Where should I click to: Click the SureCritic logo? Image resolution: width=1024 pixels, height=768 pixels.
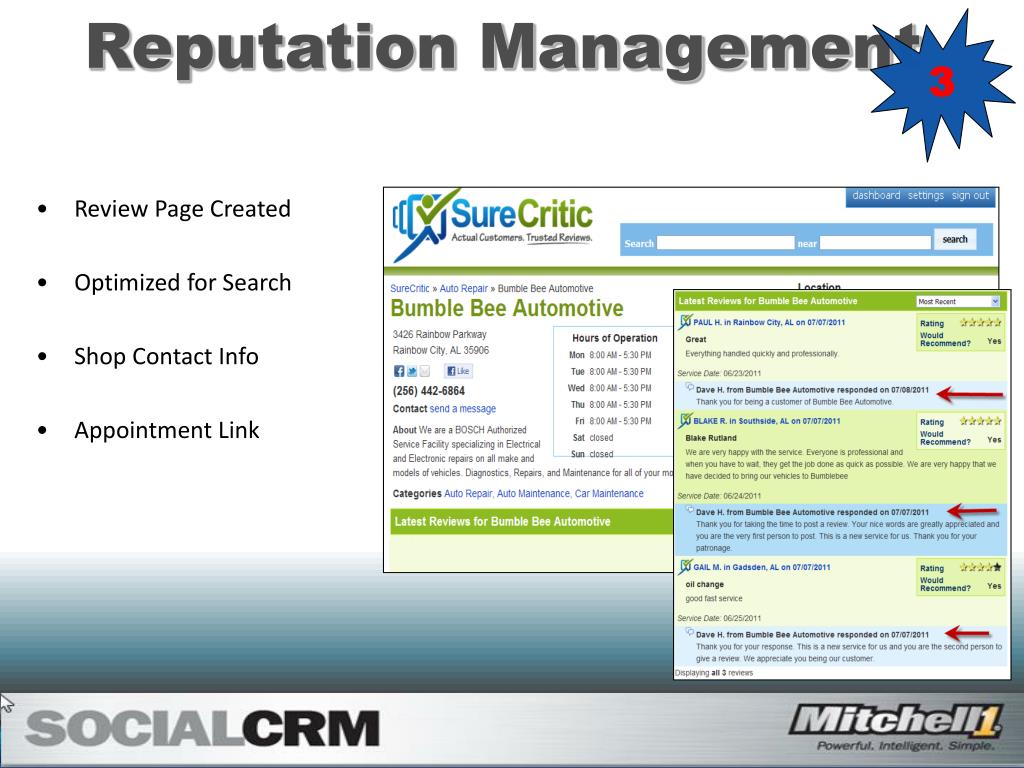492,224
